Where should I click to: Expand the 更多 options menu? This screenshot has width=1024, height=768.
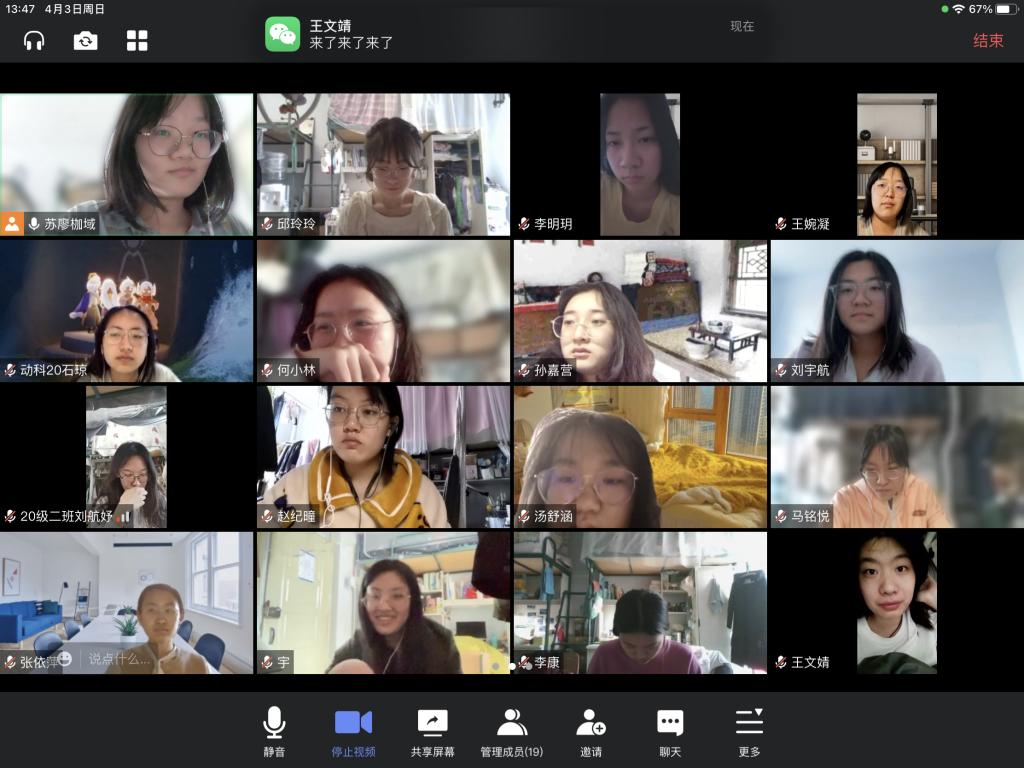coord(749,731)
